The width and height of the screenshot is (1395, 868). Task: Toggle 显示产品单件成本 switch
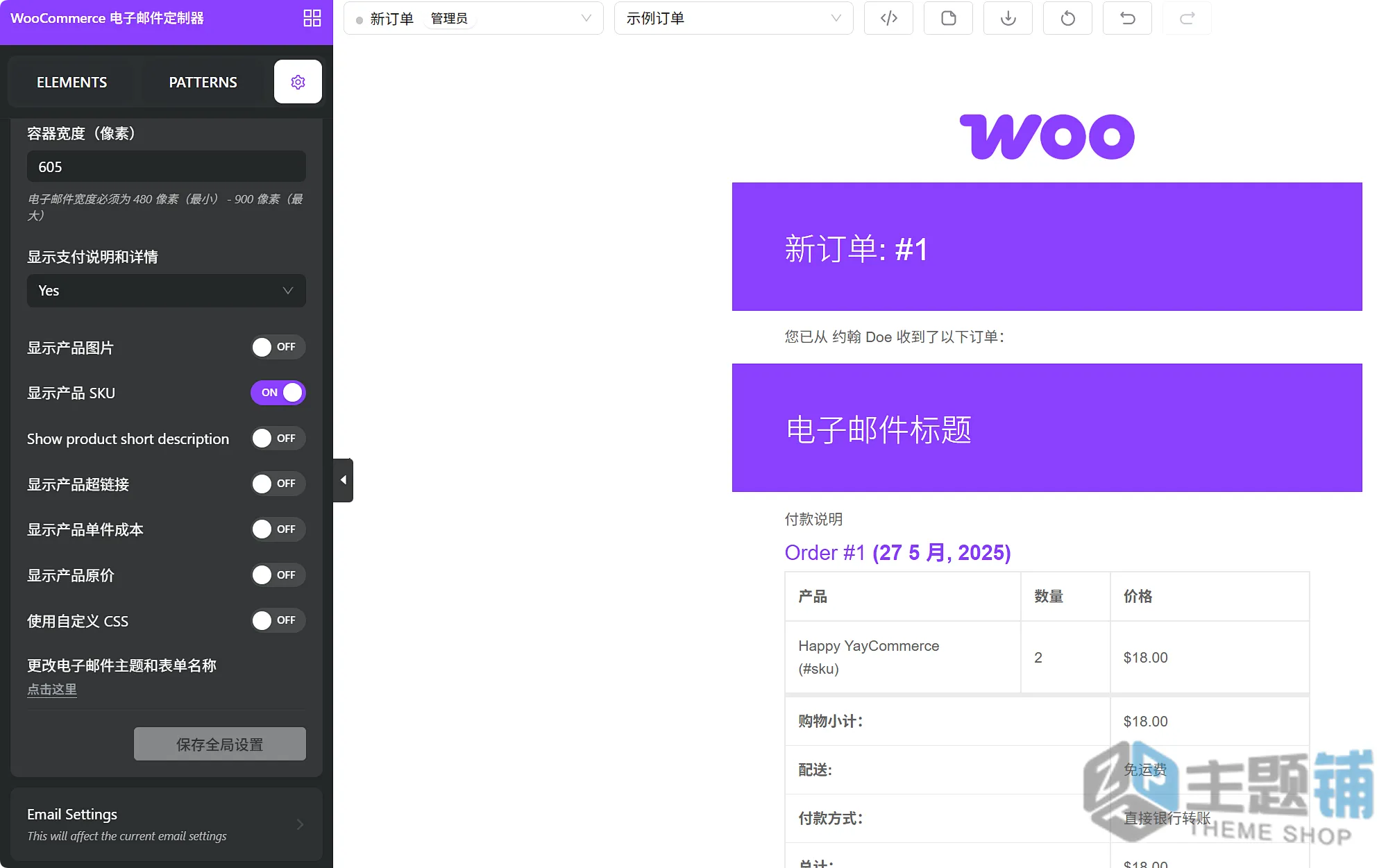tap(278, 529)
